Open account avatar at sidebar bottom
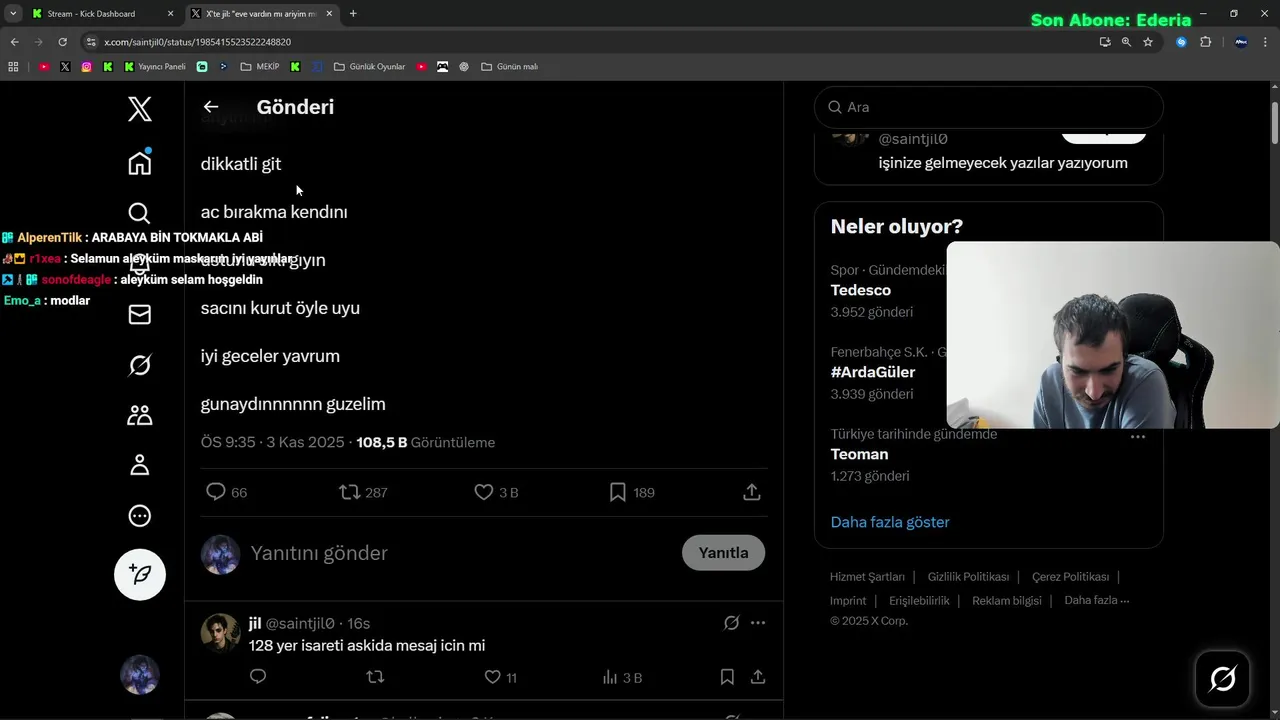1280x720 pixels. coord(140,675)
